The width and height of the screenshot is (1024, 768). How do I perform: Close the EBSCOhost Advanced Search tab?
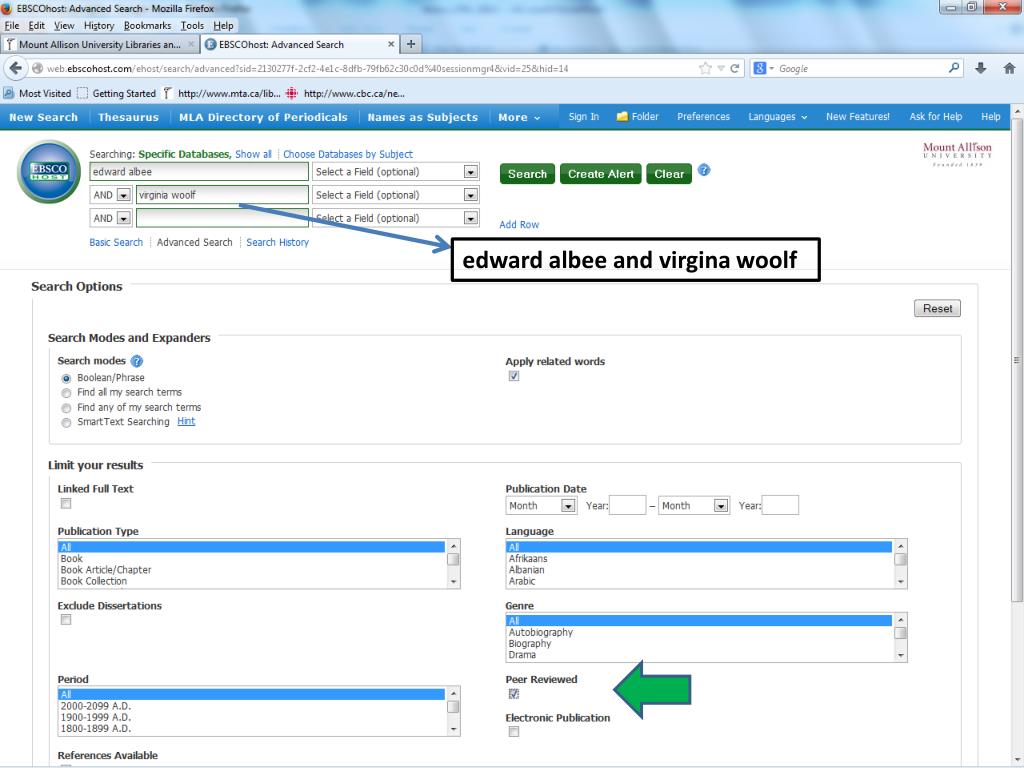391,44
